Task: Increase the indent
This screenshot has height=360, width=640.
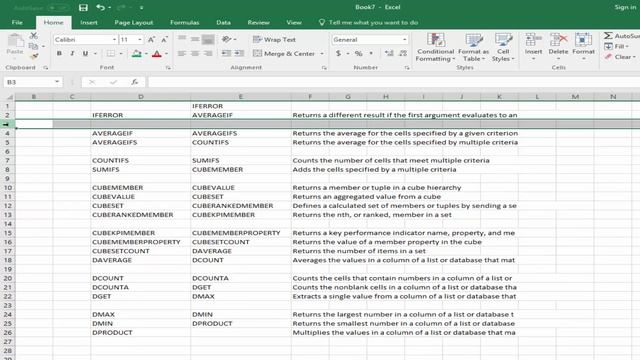Action: (239, 53)
